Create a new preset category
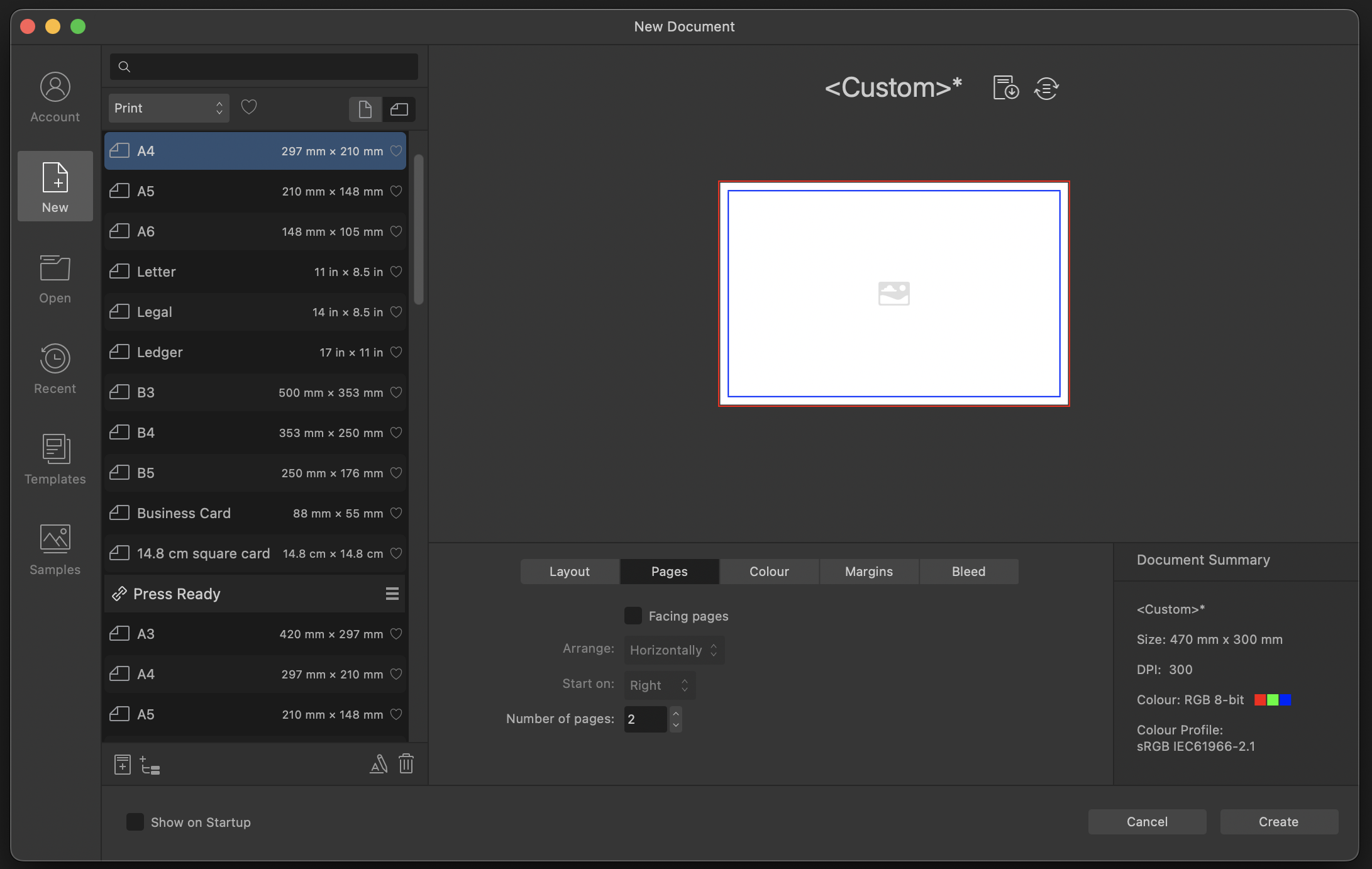Screen dimensions: 1372x869 [x=122, y=763]
